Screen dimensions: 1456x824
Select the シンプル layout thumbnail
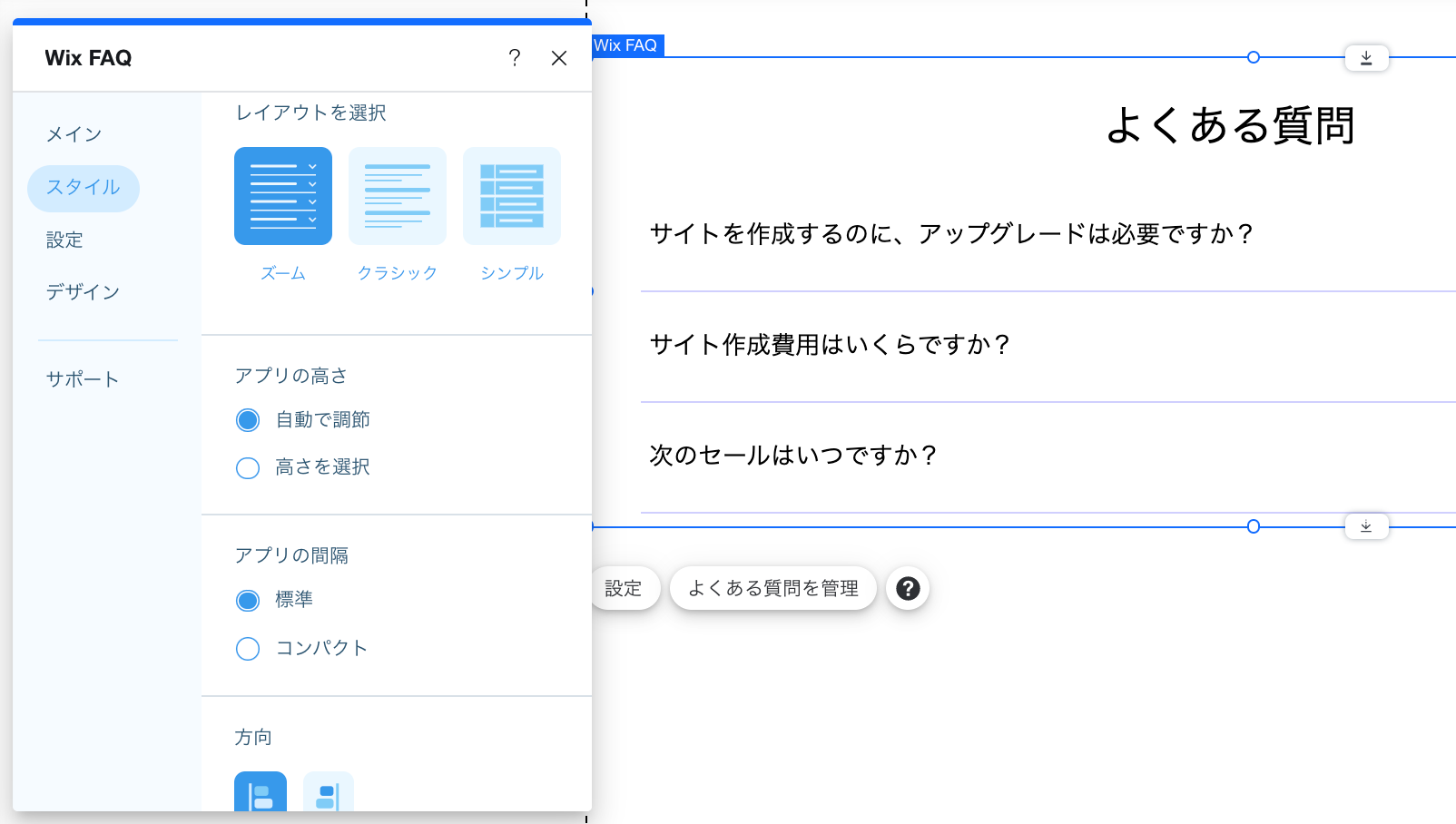pyautogui.click(x=511, y=195)
